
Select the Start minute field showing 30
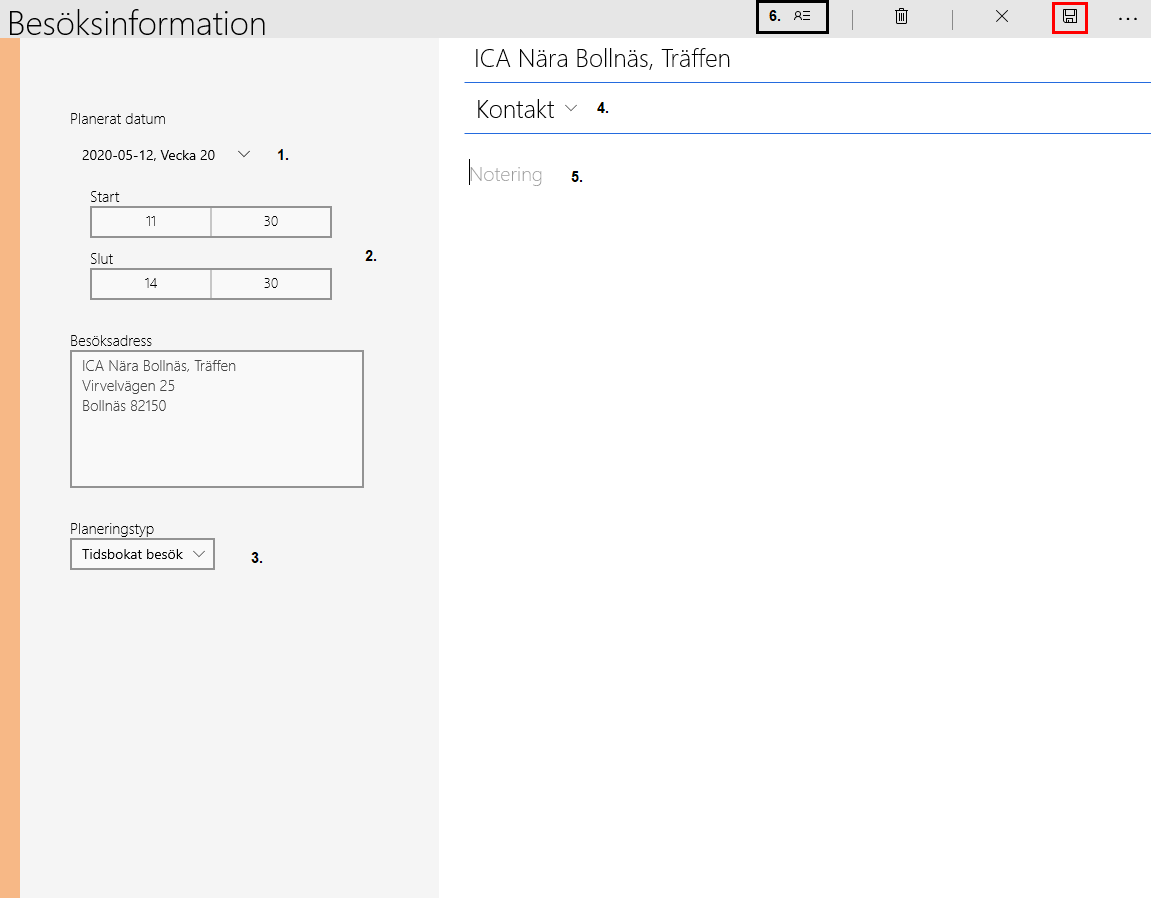tap(271, 222)
